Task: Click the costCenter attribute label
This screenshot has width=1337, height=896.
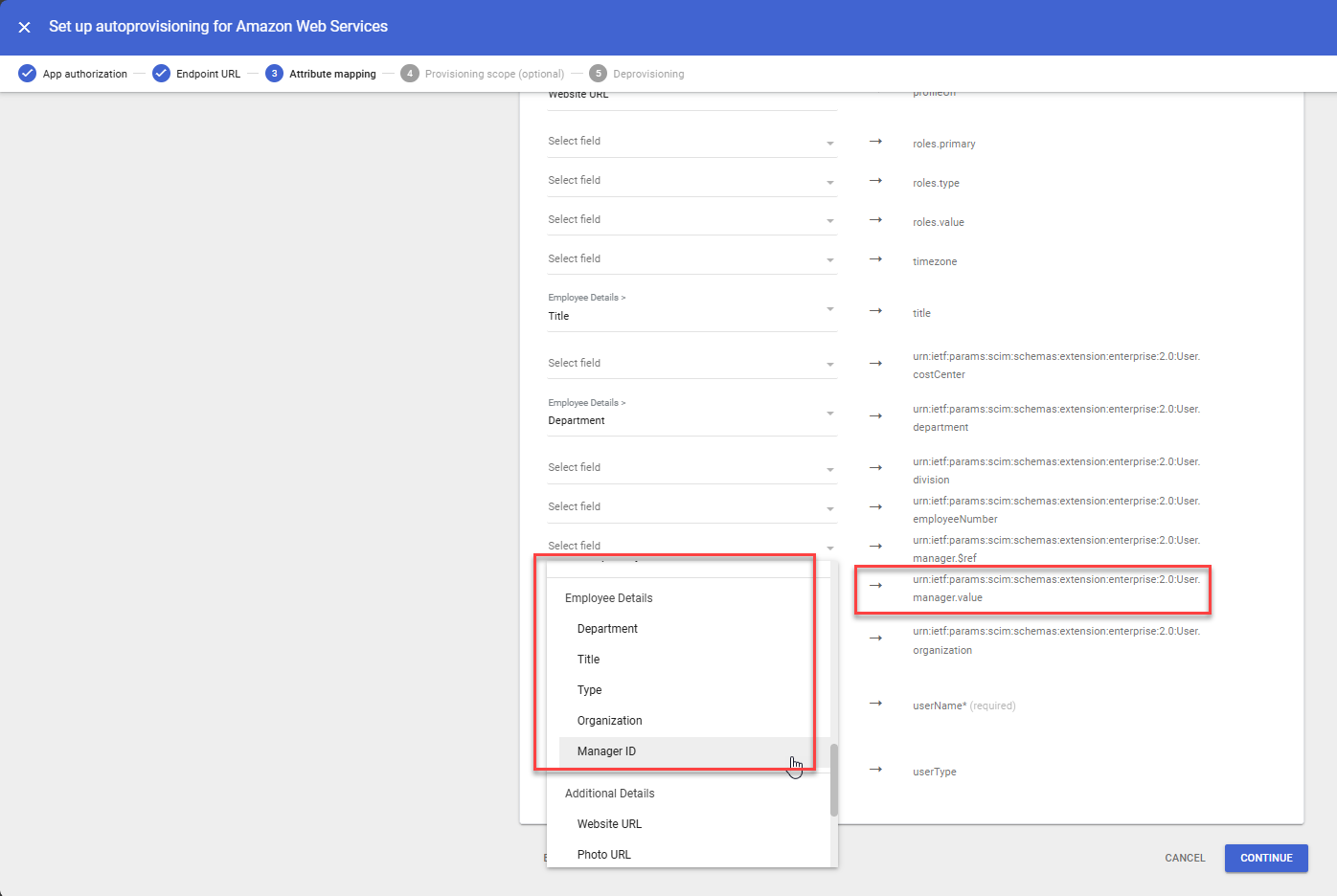Action: pyautogui.click(x=1056, y=366)
